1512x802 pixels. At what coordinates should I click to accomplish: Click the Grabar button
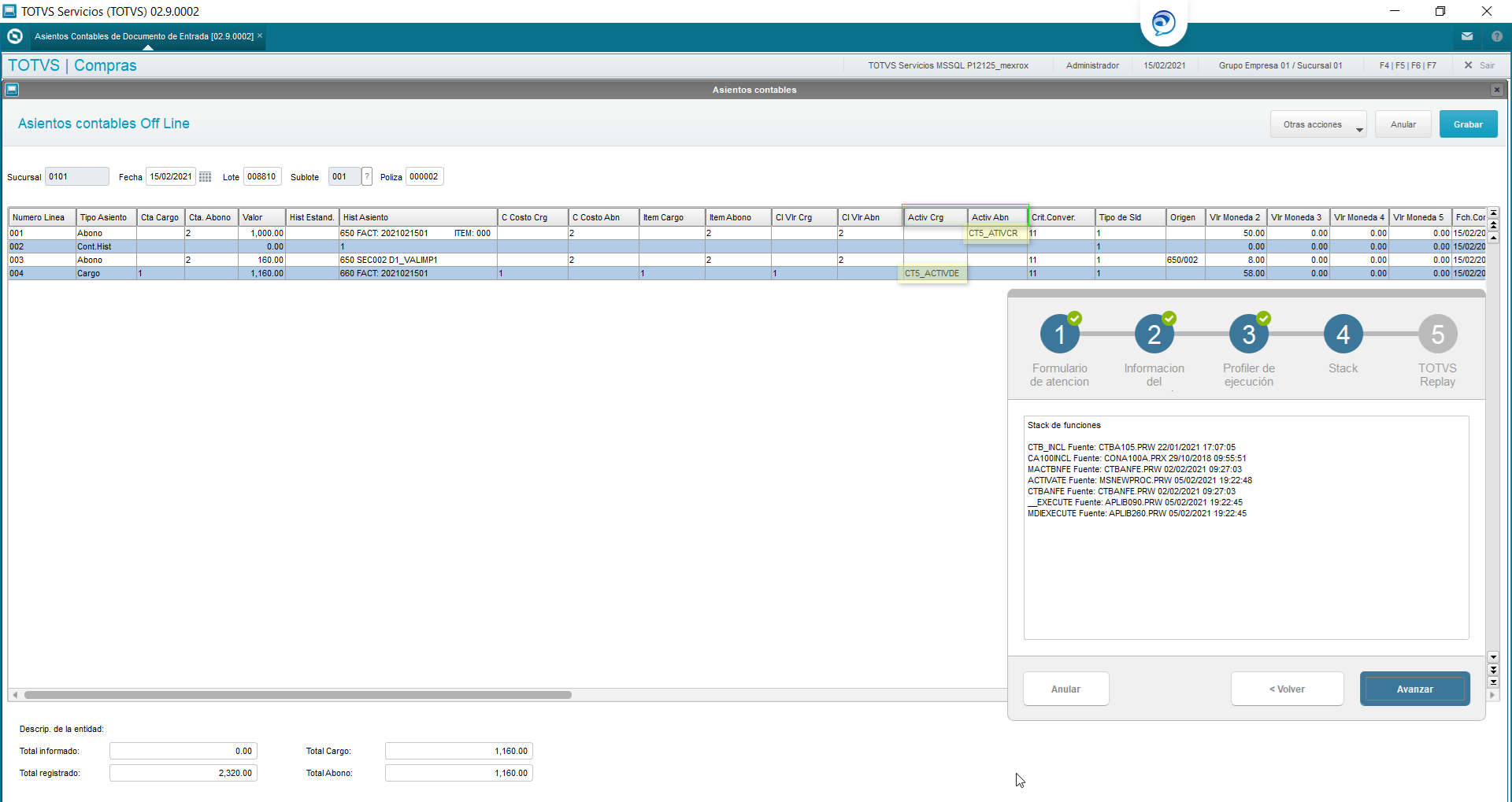(x=1468, y=124)
